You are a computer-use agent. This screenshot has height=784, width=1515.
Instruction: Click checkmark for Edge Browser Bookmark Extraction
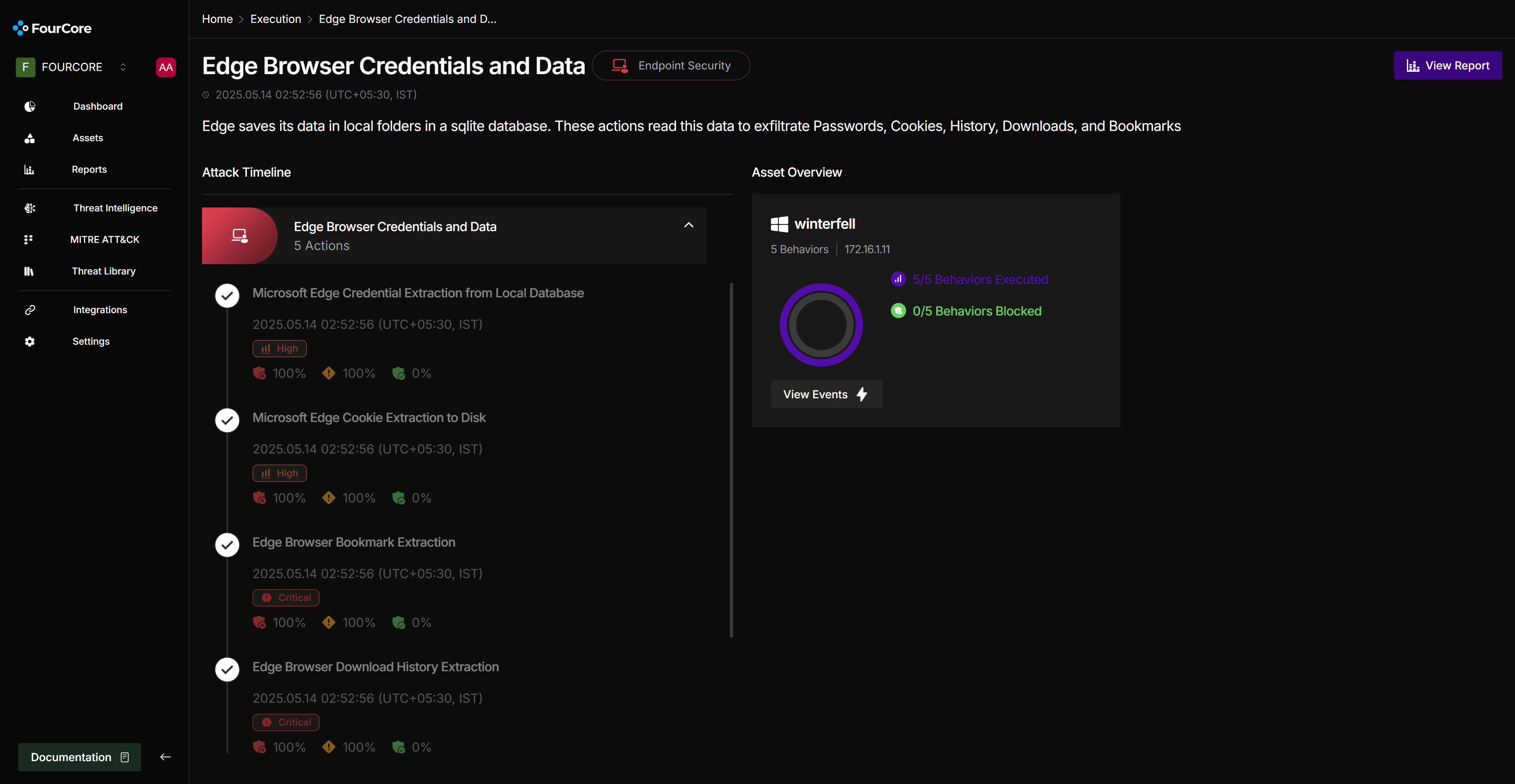(x=227, y=545)
